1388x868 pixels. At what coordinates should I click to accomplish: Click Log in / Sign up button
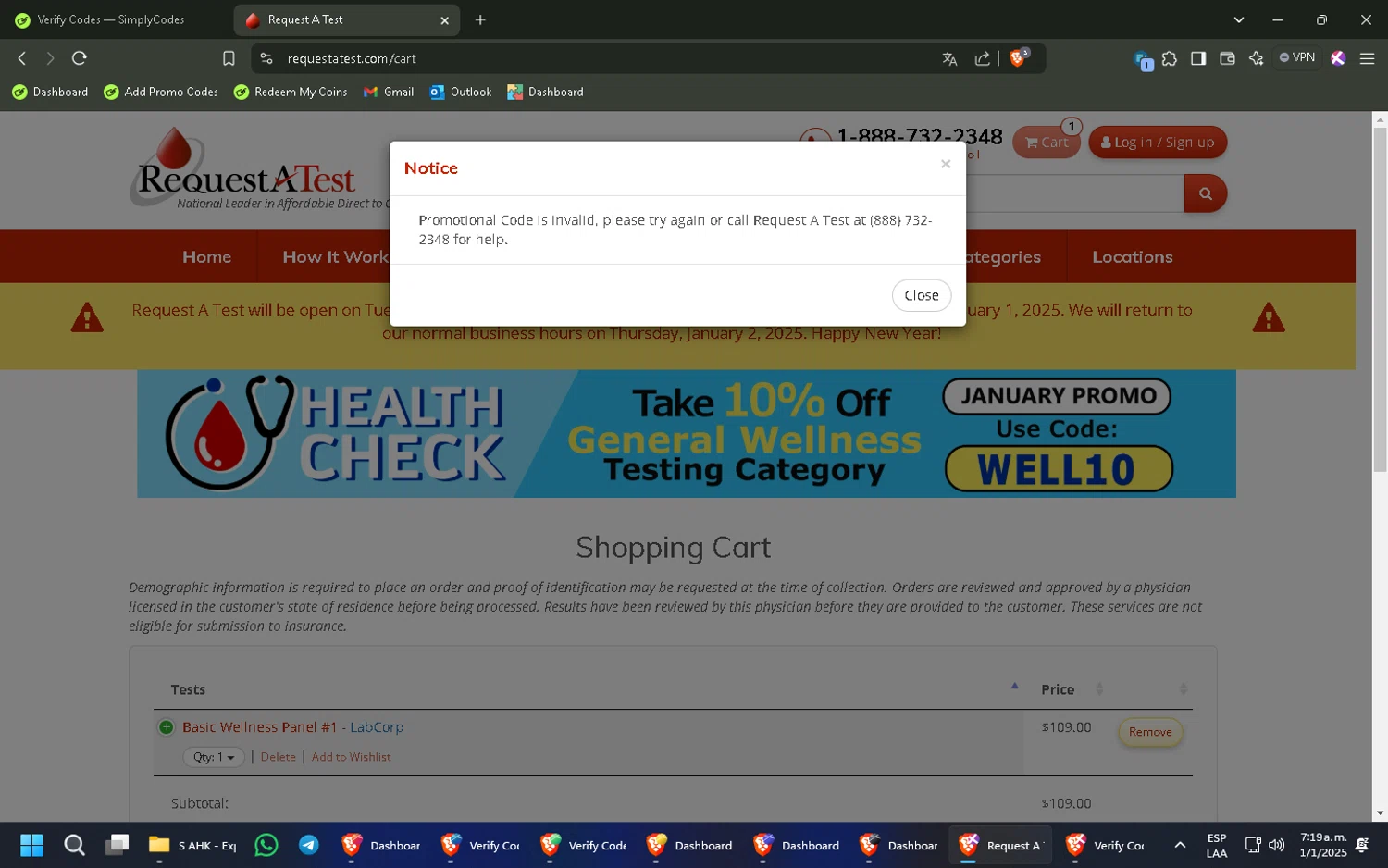coord(1158,142)
